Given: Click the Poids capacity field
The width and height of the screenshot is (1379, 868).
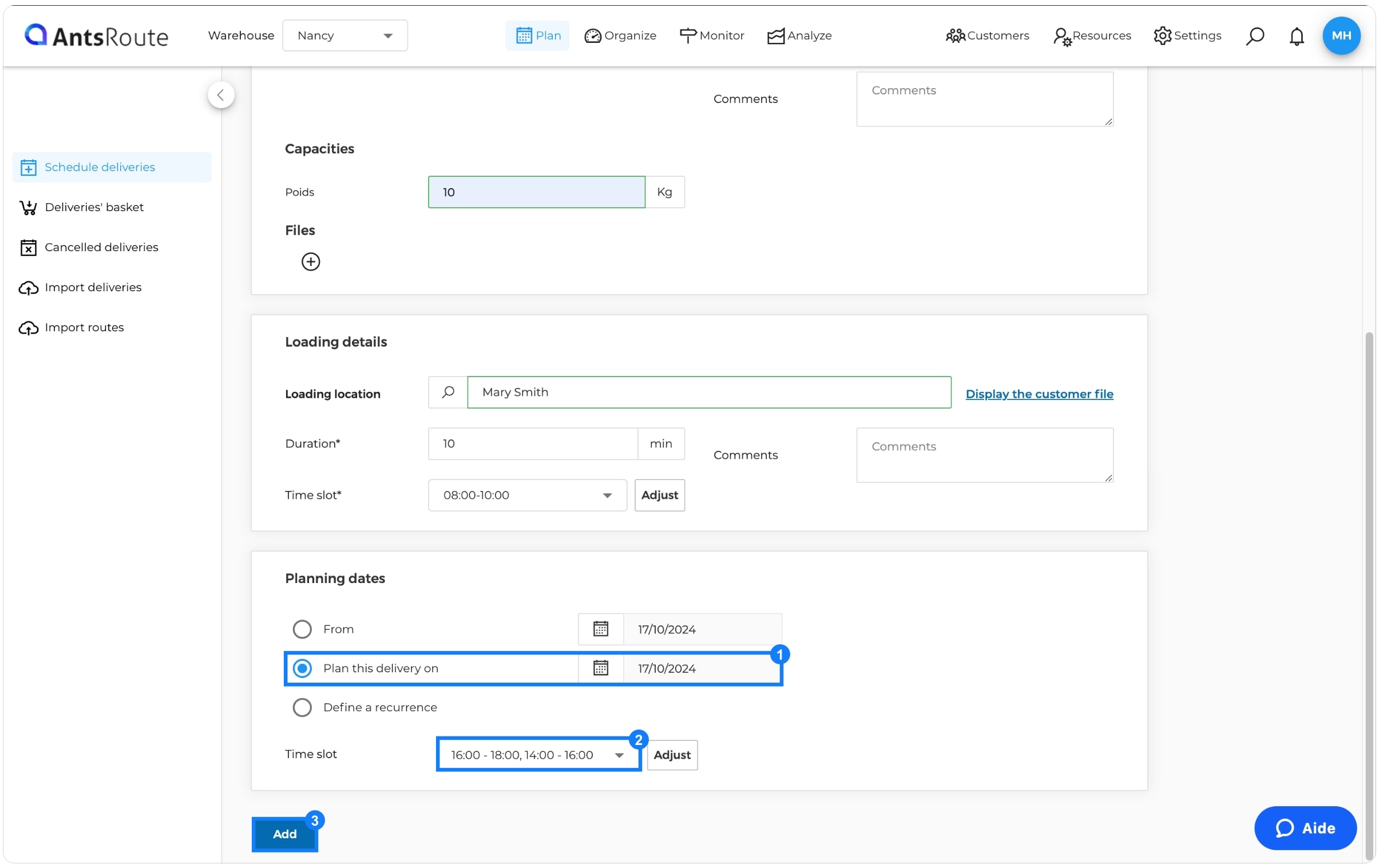Looking at the screenshot, I should point(537,192).
